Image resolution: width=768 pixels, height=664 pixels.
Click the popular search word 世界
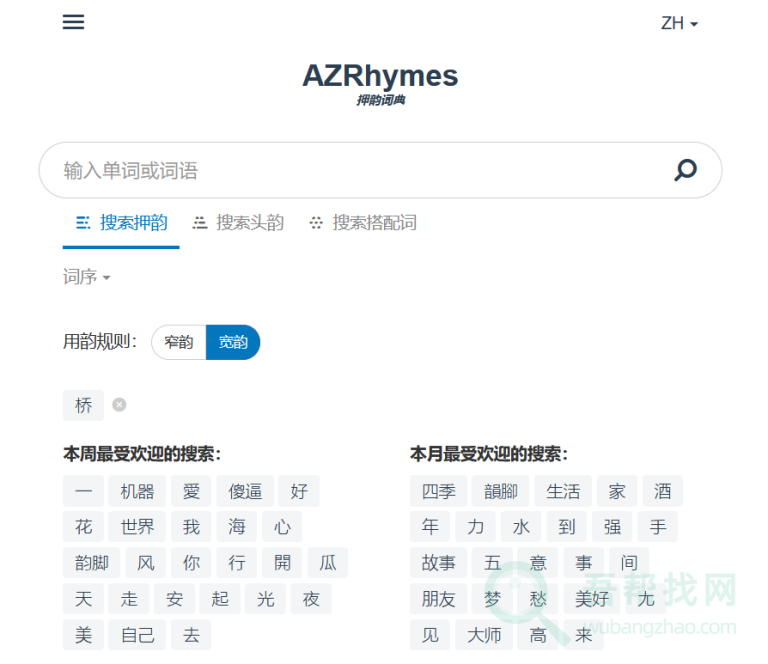pos(138,527)
